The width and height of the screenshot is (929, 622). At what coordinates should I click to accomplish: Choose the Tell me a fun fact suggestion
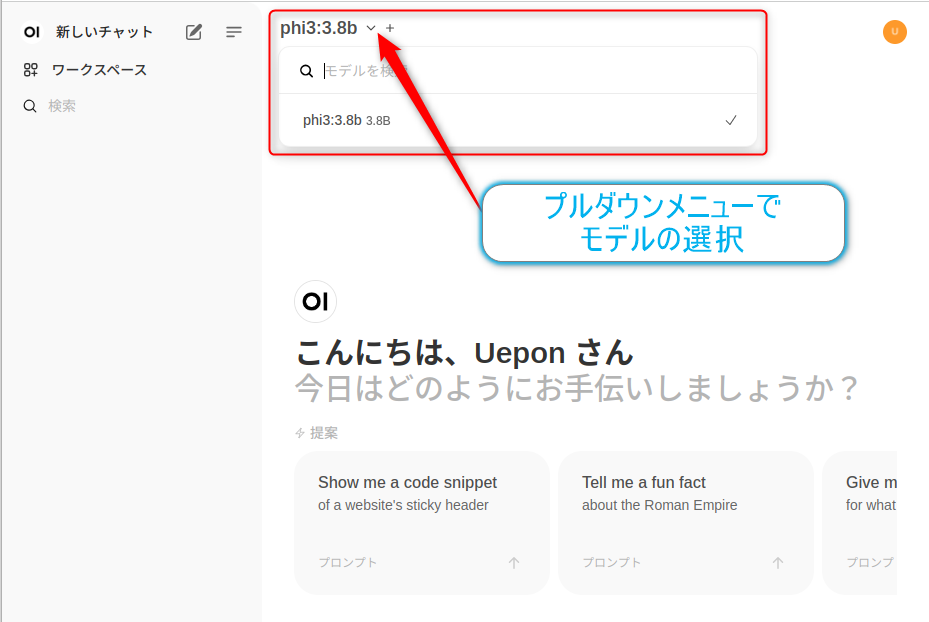[685, 522]
